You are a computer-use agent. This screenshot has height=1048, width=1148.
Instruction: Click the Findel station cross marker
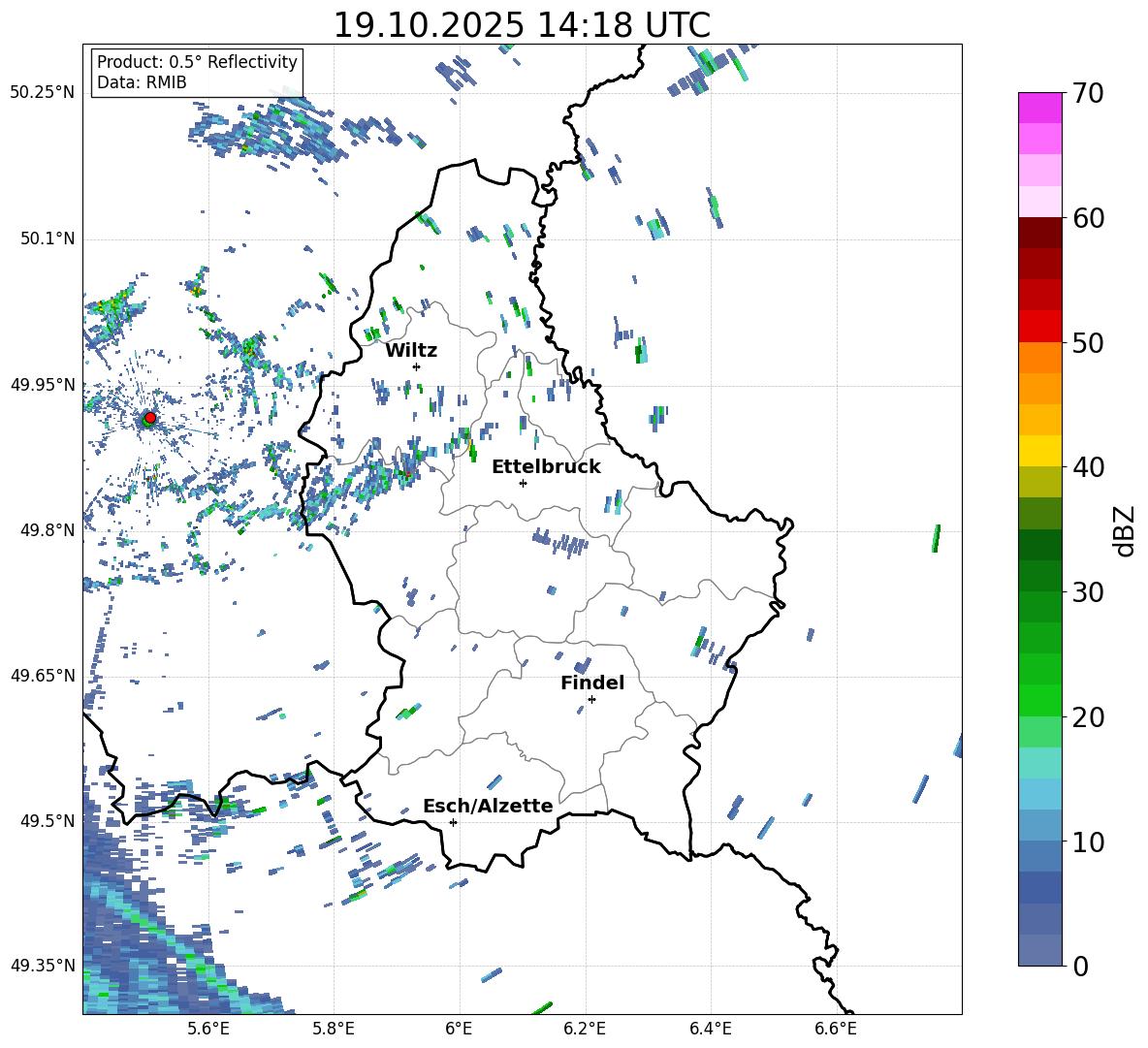(591, 699)
